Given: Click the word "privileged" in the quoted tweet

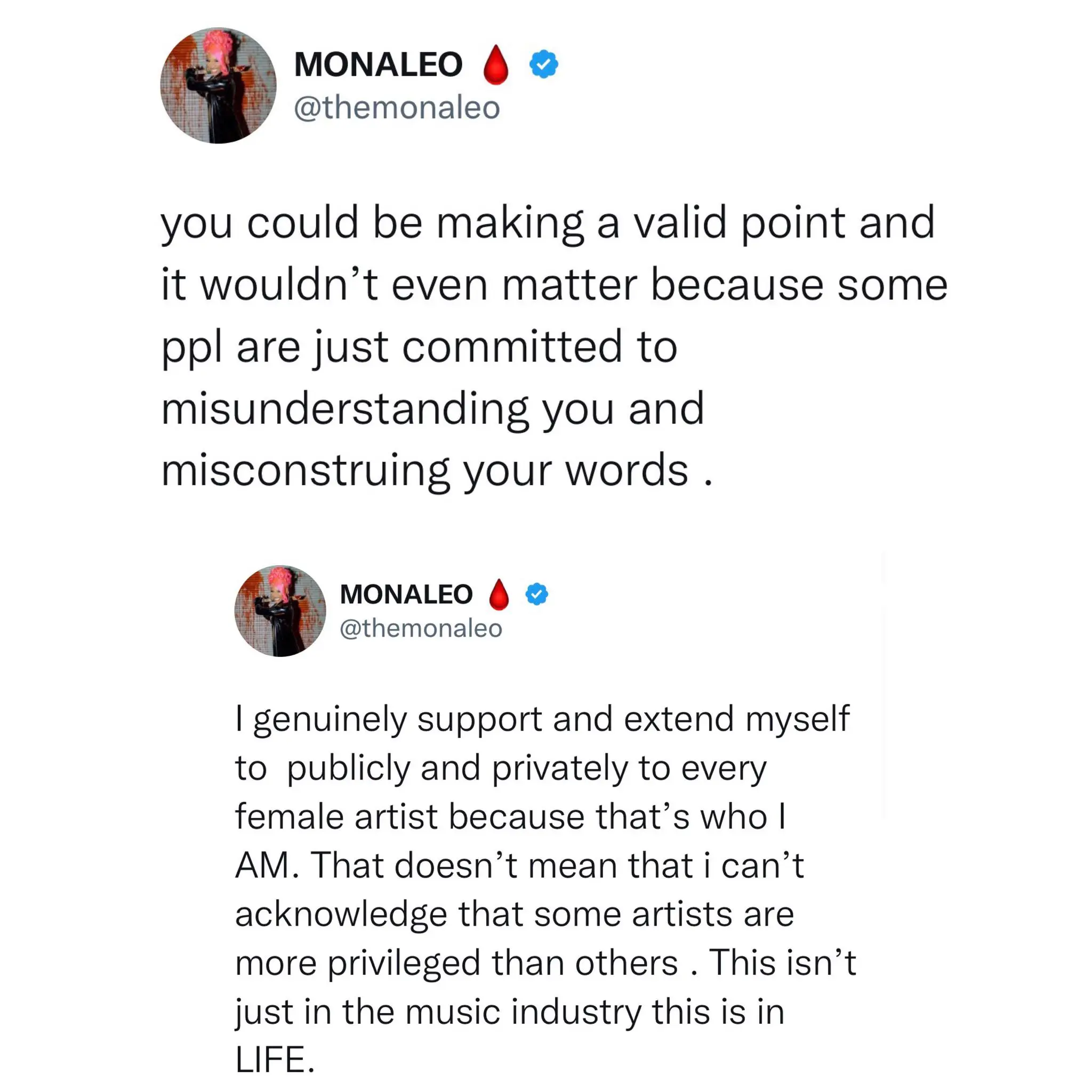Looking at the screenshot, I should coord(404,963).
